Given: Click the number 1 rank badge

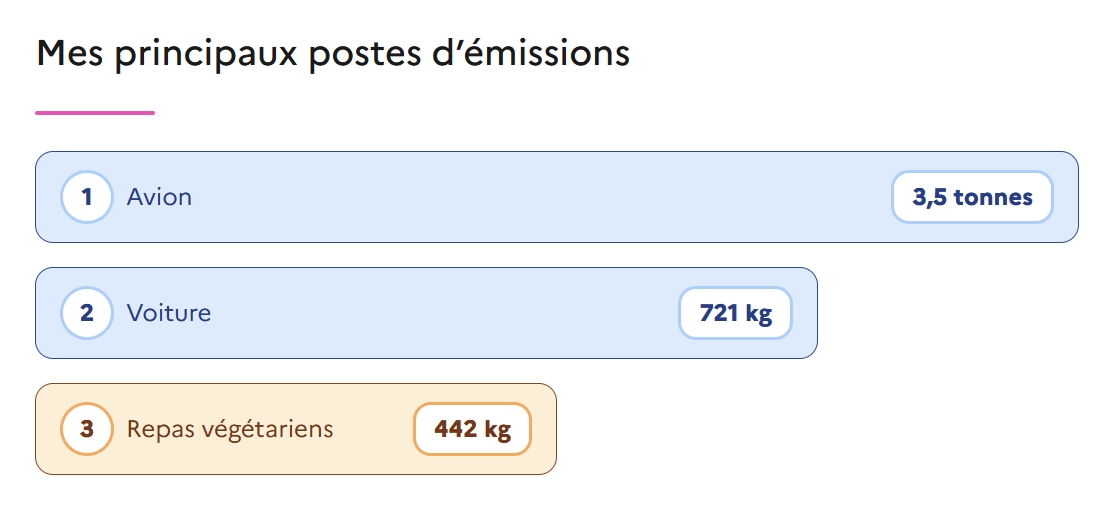Looking at the screenshot, I should point(87,197).
